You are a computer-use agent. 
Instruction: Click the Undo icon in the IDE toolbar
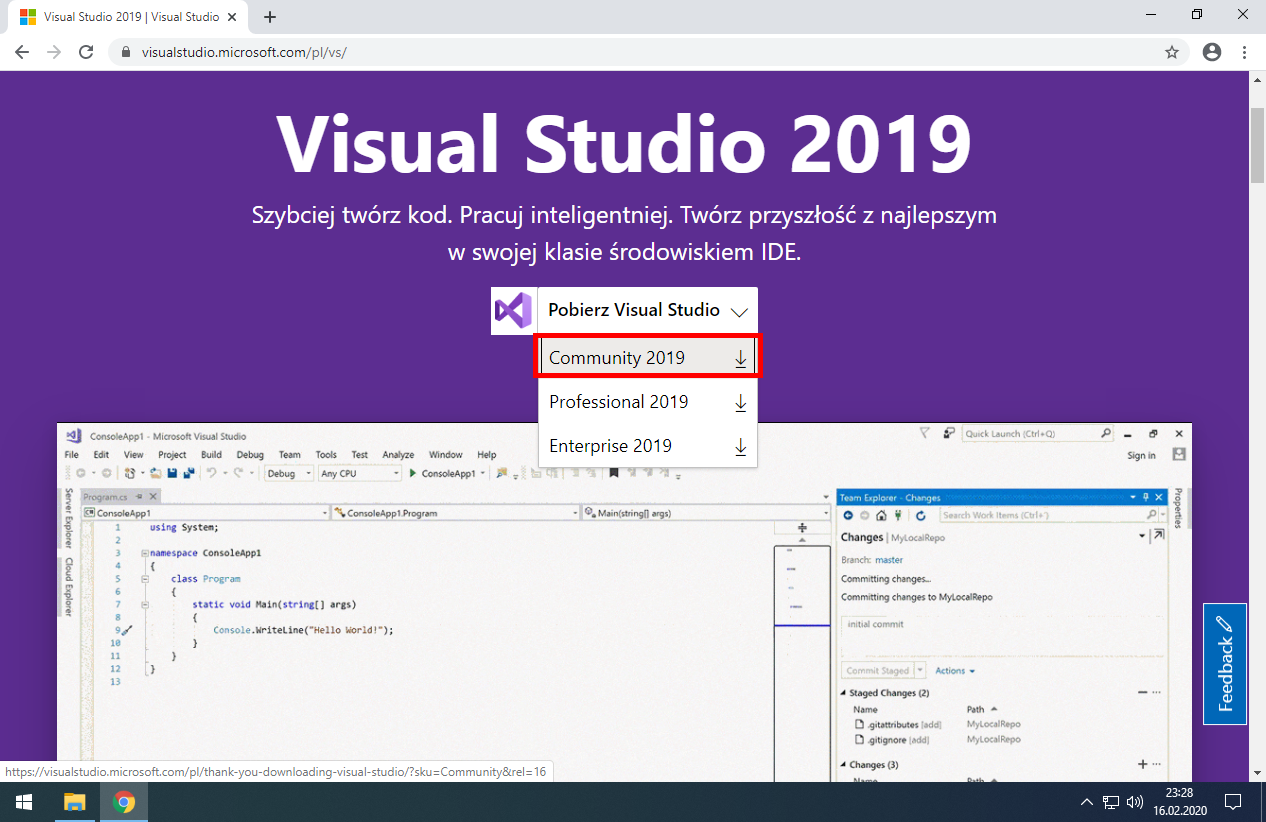[211, 471]
